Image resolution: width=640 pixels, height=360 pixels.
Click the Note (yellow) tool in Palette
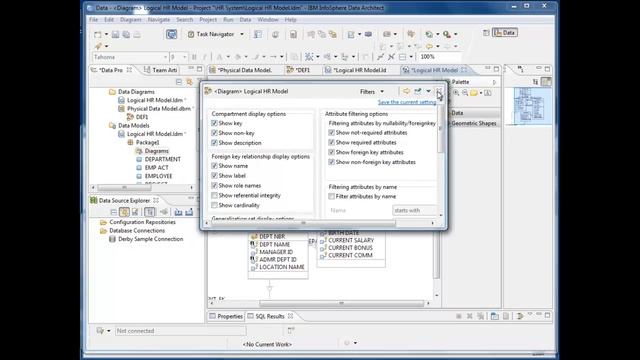[x=473, y=93]
